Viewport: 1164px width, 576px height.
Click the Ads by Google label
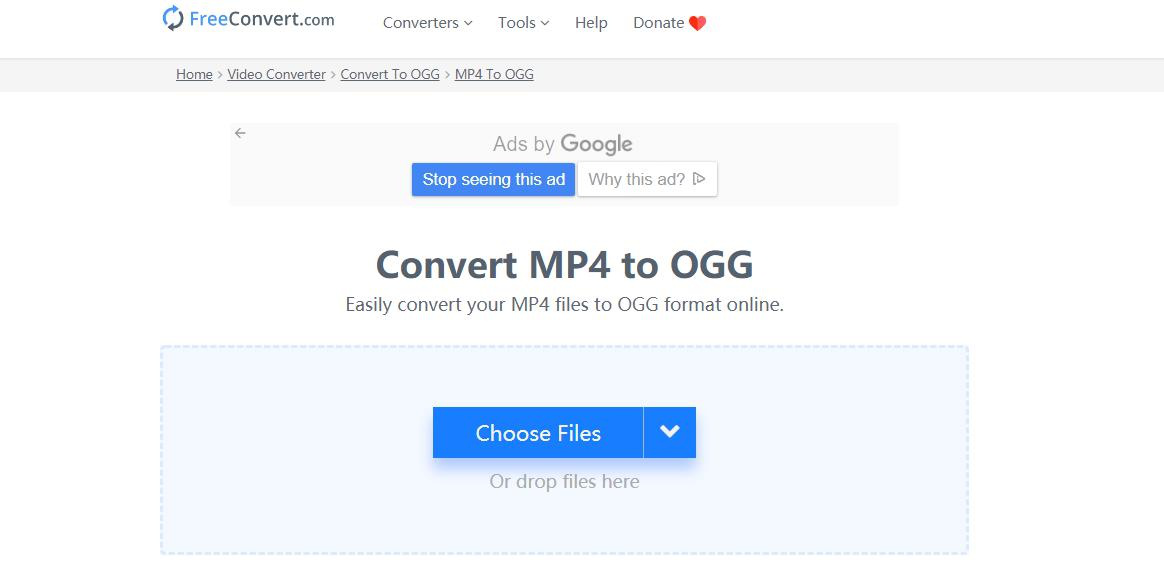[x=562, y=143]
